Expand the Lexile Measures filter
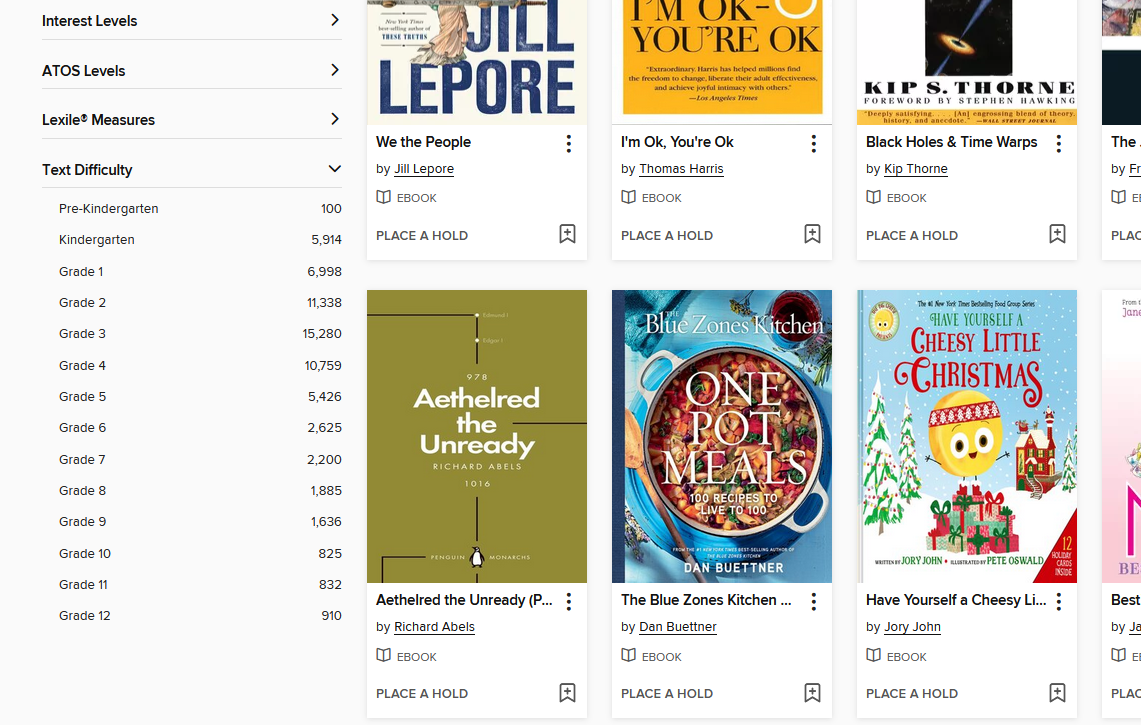The height and width of the screenshot is (725, 1141). click(x=334, y=119)
